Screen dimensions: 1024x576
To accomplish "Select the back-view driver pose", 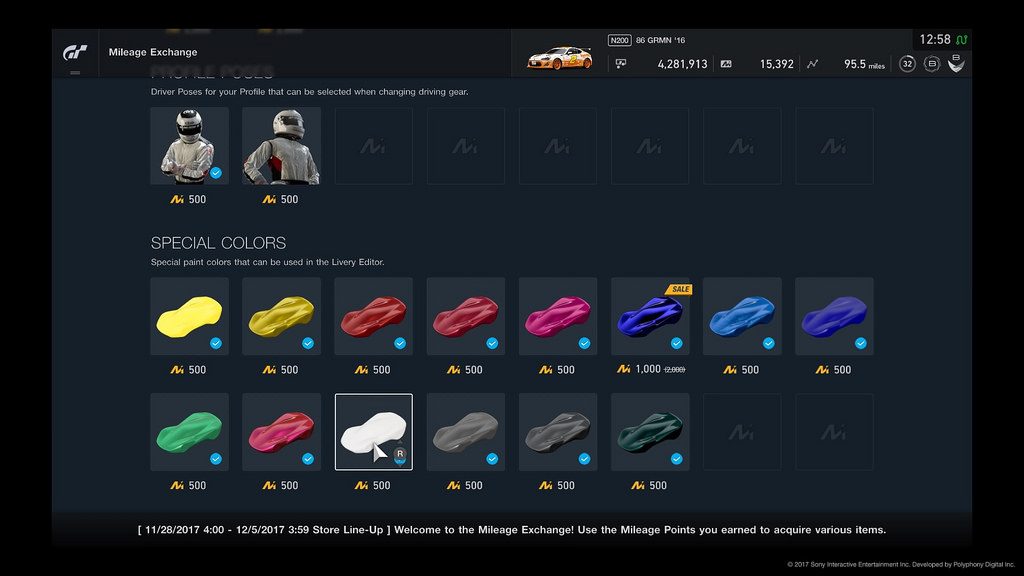I will 281,146.
